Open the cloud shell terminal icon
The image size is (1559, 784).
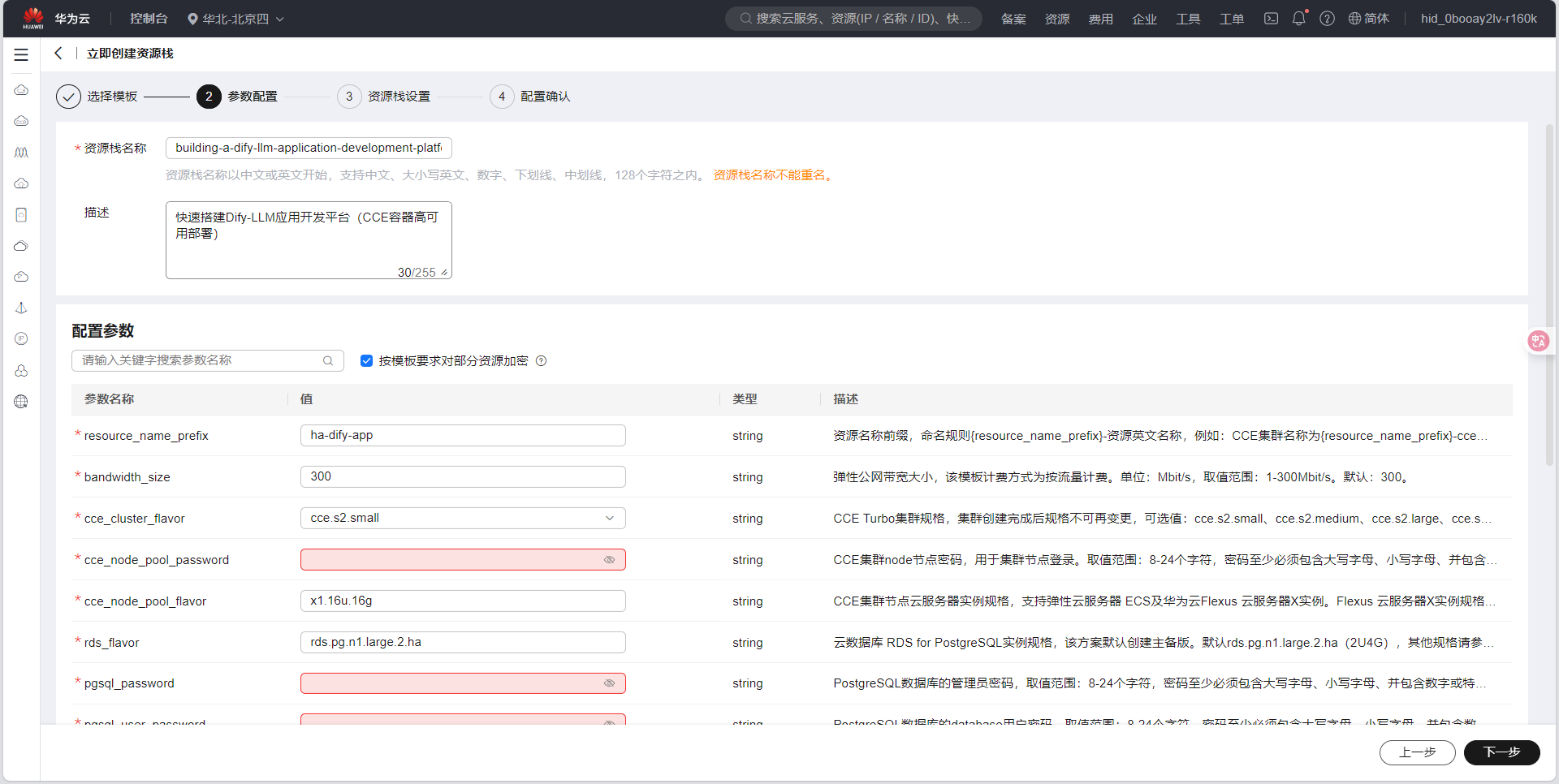coord(1271,18)
